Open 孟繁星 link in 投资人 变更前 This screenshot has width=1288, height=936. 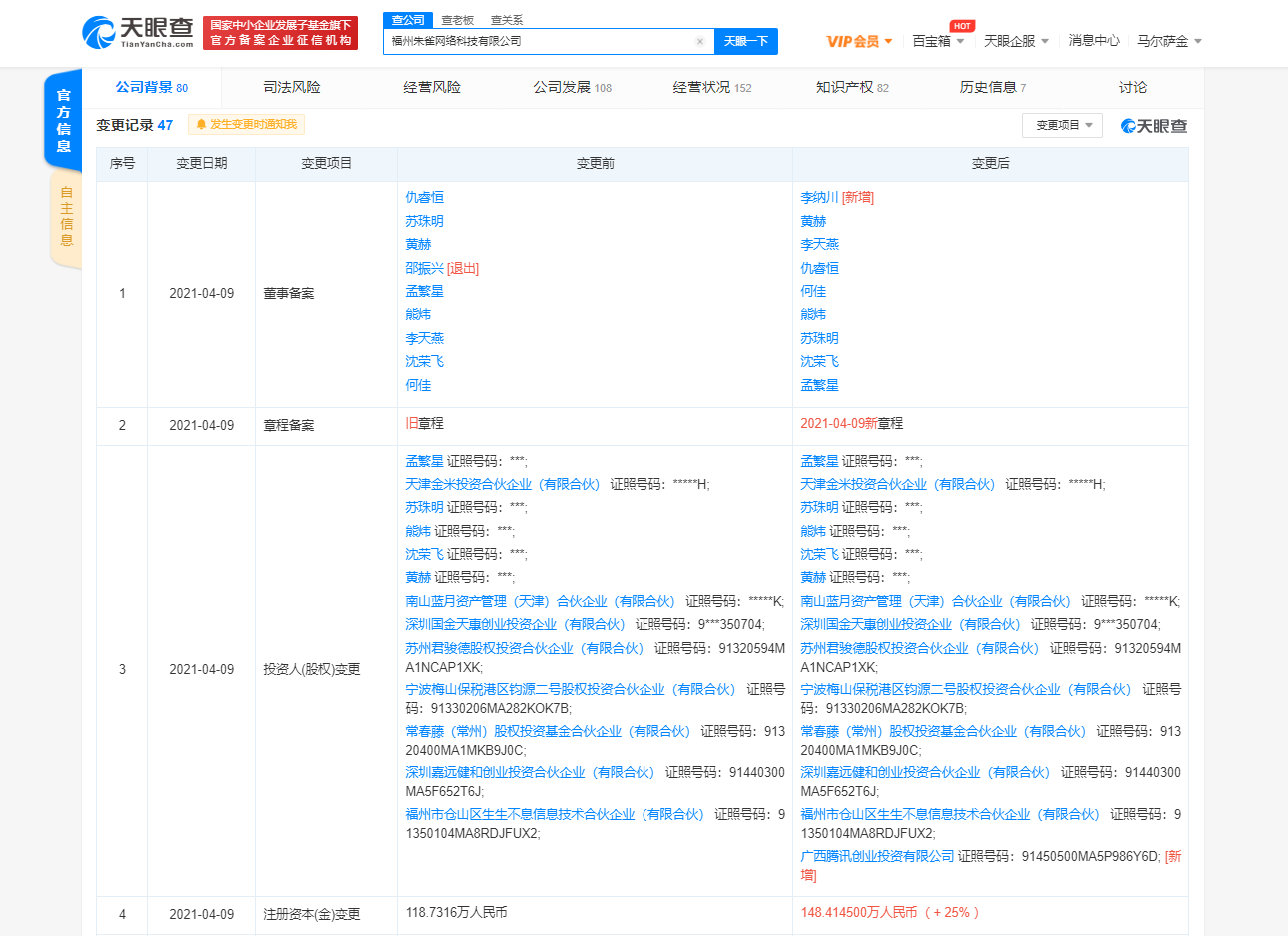click(424, 462)
